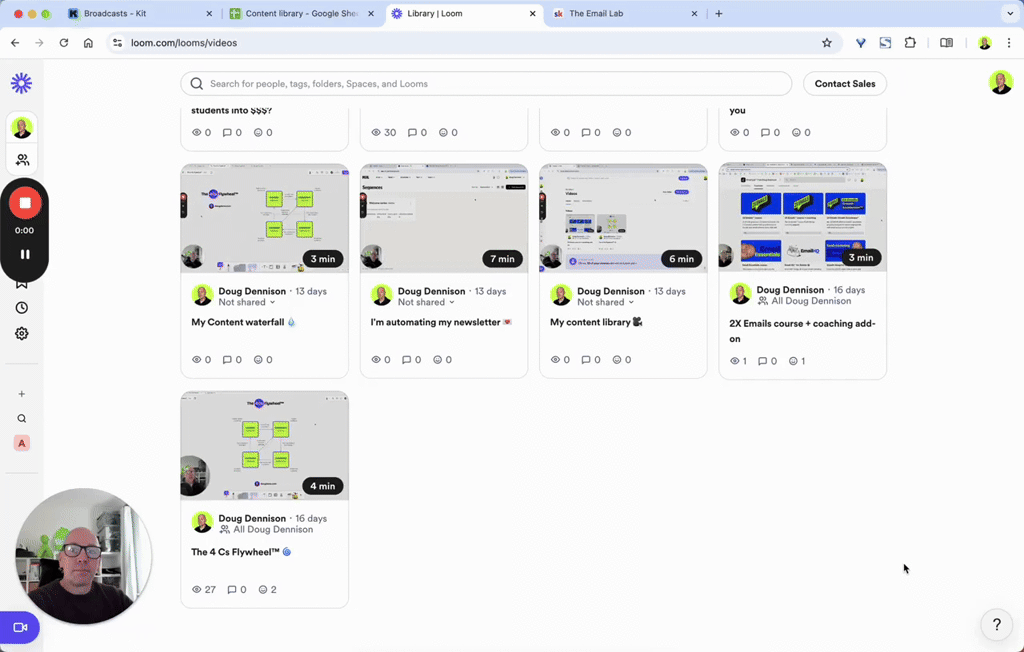Expand Not shared dropdown on My content library
Screen dimensions: 1024x652
point(605,302)
